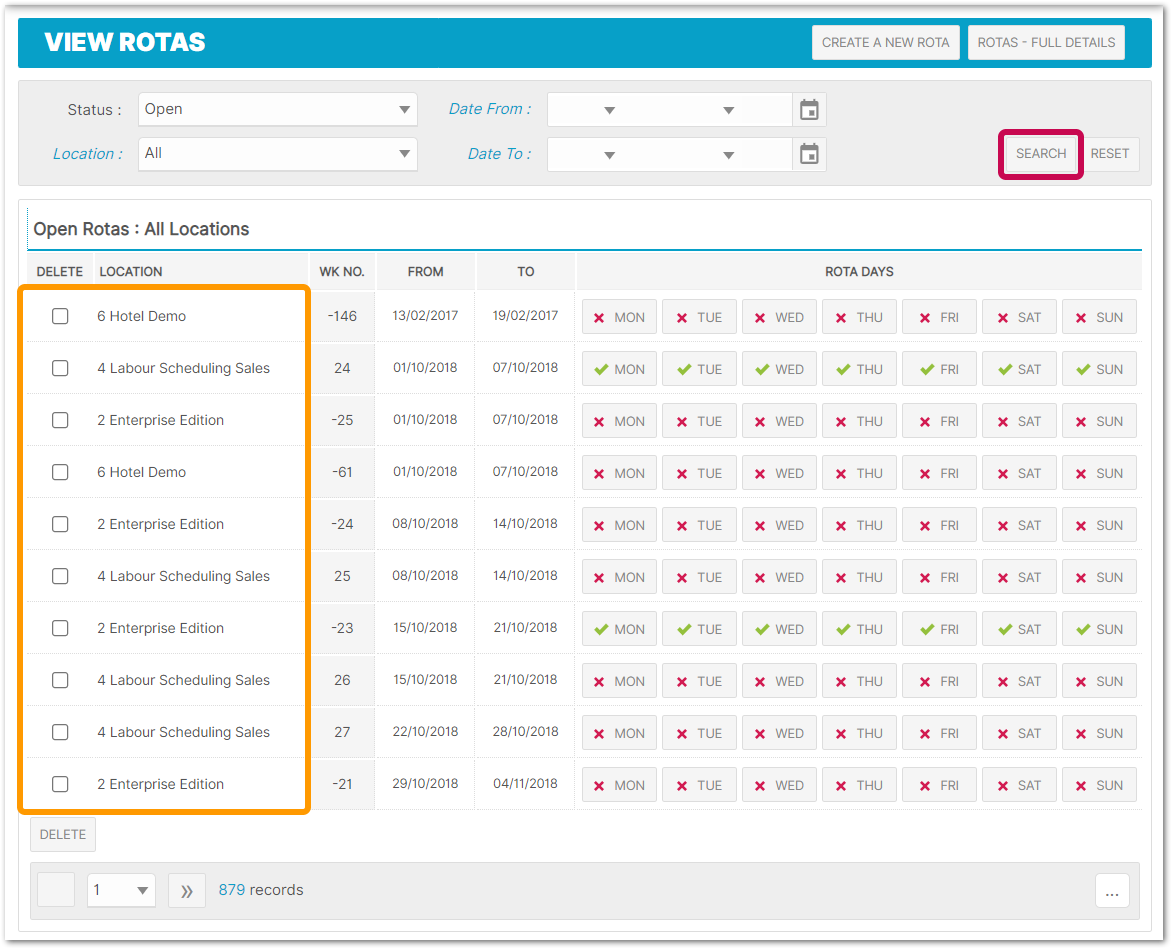1172x949 pixels.
Task: Select the checkbox for week -23 Enterprise Edition
Action: point(60,628)
